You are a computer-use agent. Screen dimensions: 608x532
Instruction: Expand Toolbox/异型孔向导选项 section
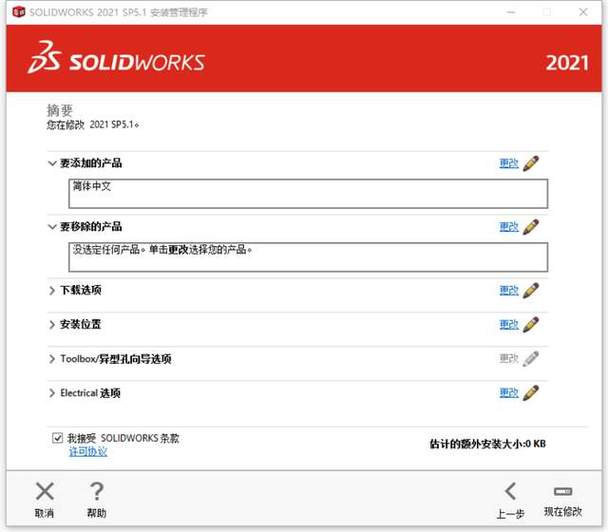pyautogui.click(x=52, y=359)
